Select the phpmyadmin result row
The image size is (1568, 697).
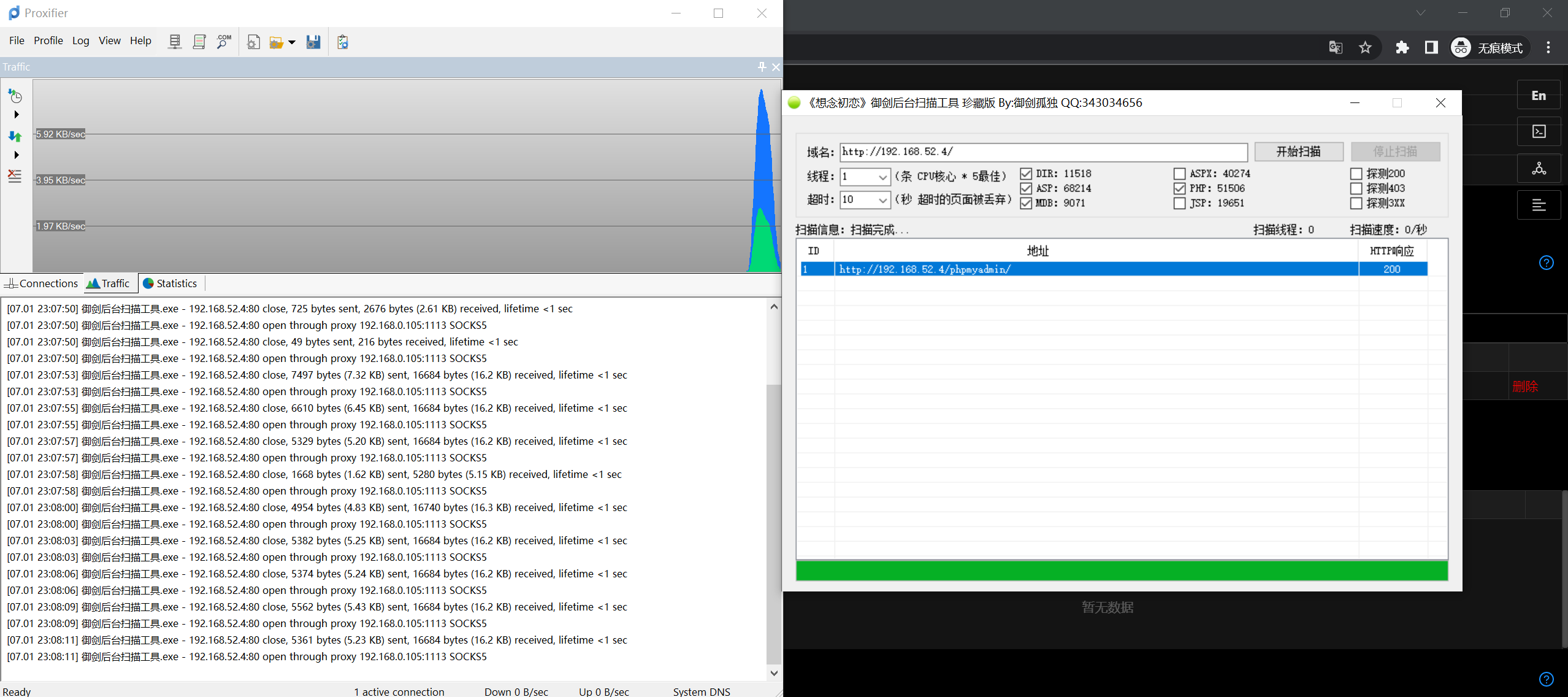coord(1114,269)
